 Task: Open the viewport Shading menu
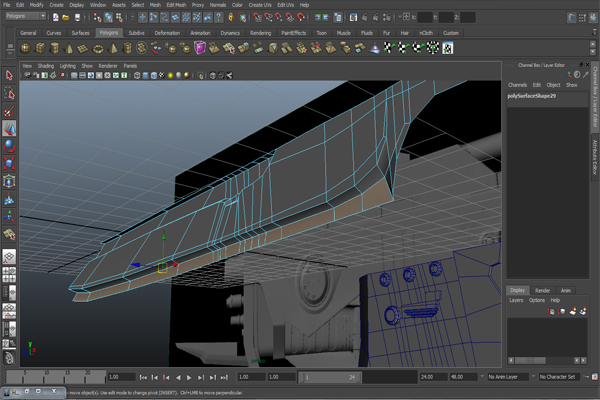tap(46, 66)
